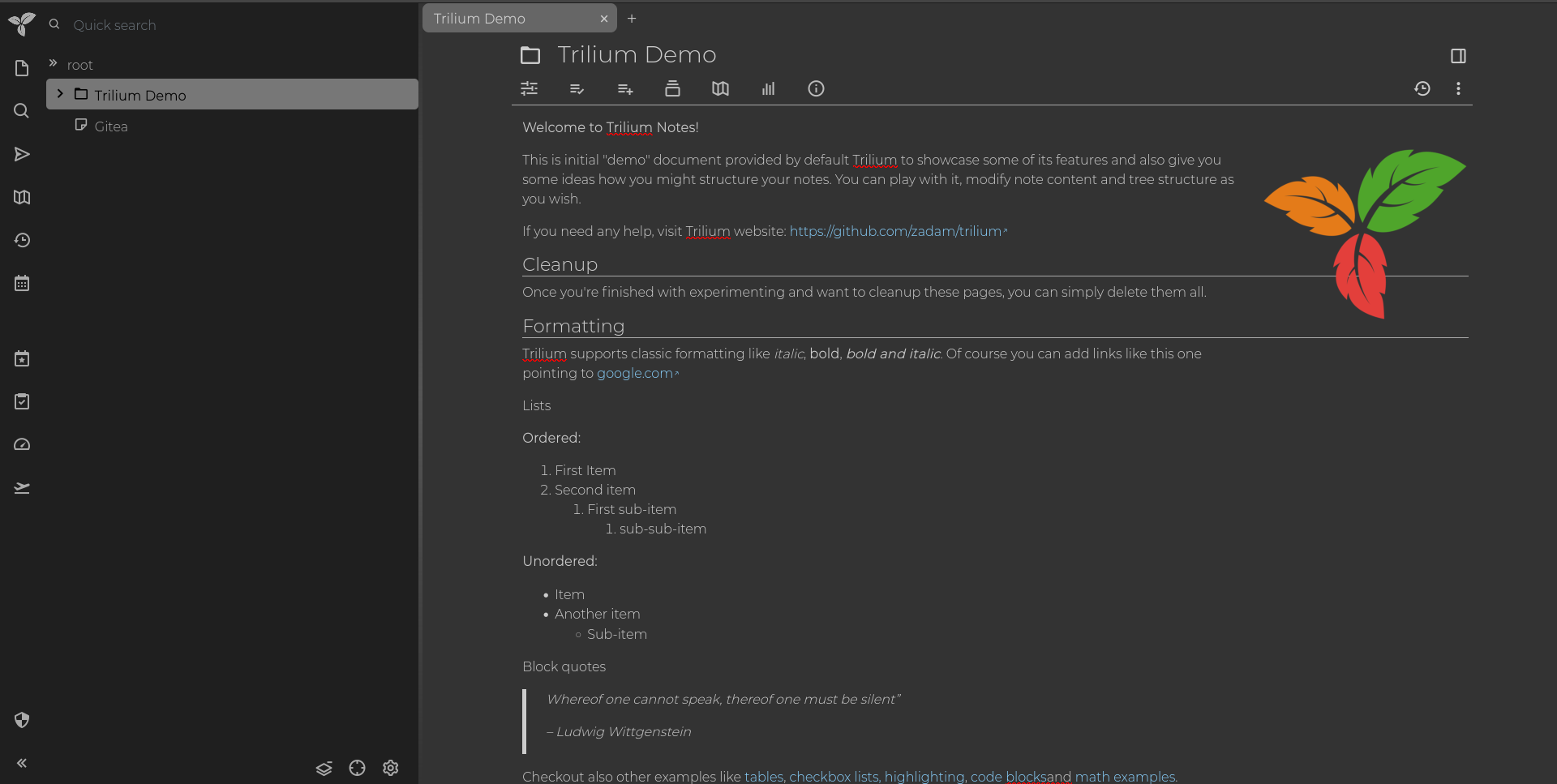Follow the math examples link
This screenshot has width=1557, height=784.
(x=1125, y=777)
